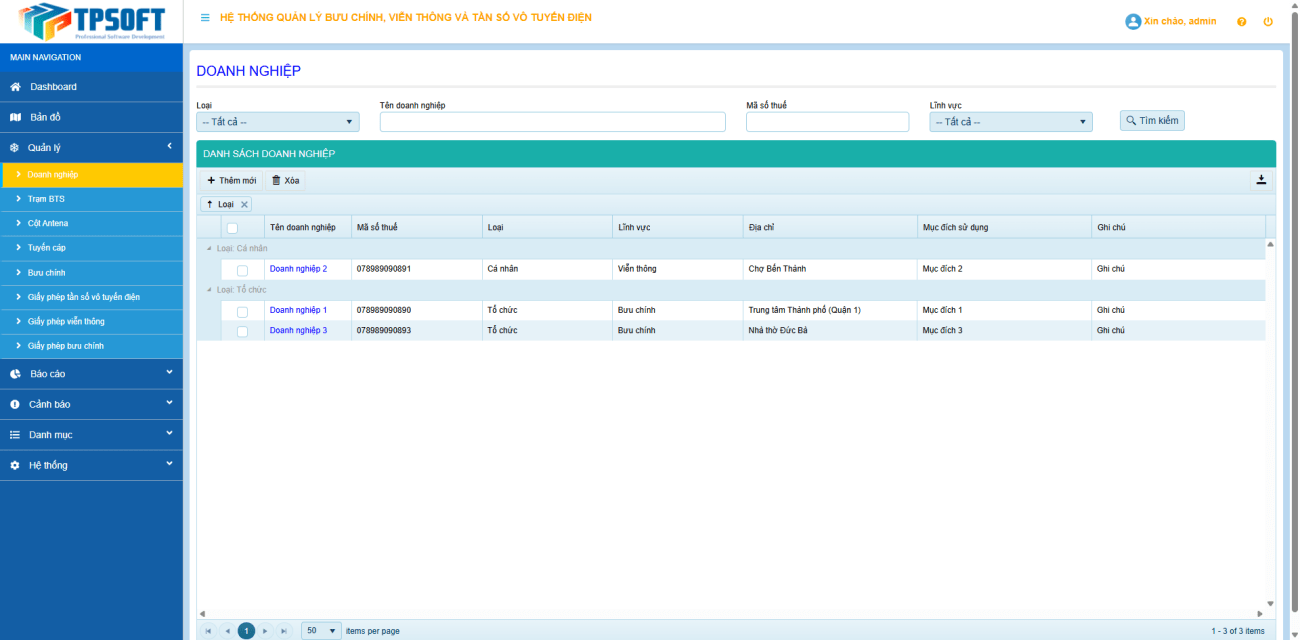Open Trạm BTS in the sidebar
The image size is (1300, 640).
[x=46, y=199]
